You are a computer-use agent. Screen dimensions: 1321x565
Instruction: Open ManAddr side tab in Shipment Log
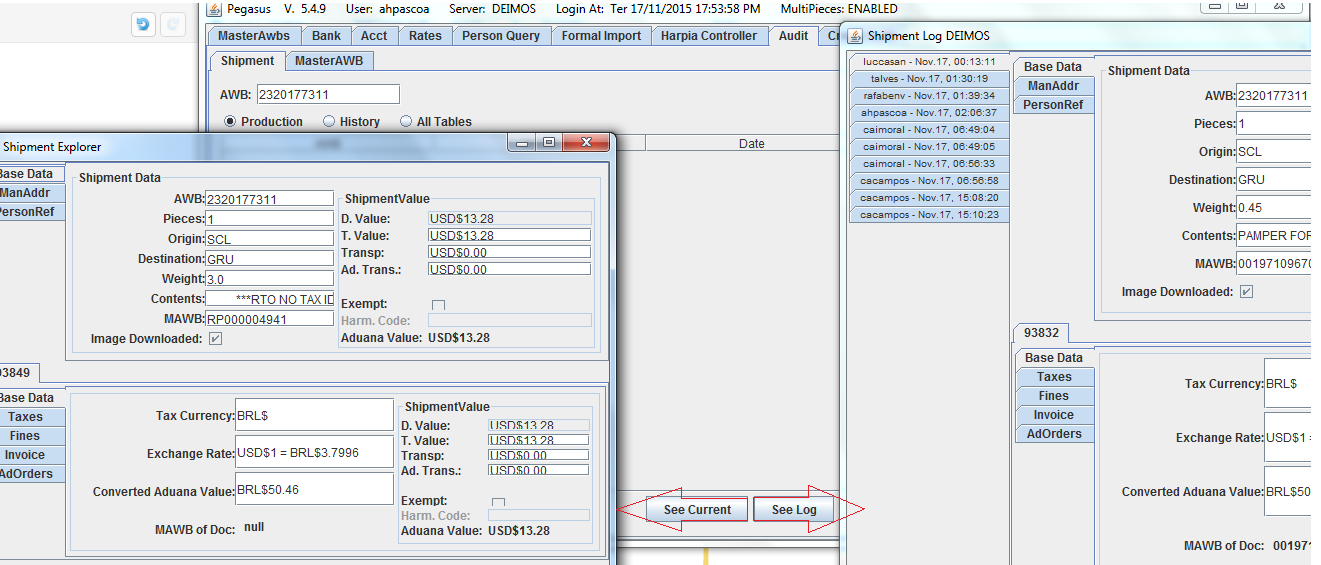pos(1053,86)
